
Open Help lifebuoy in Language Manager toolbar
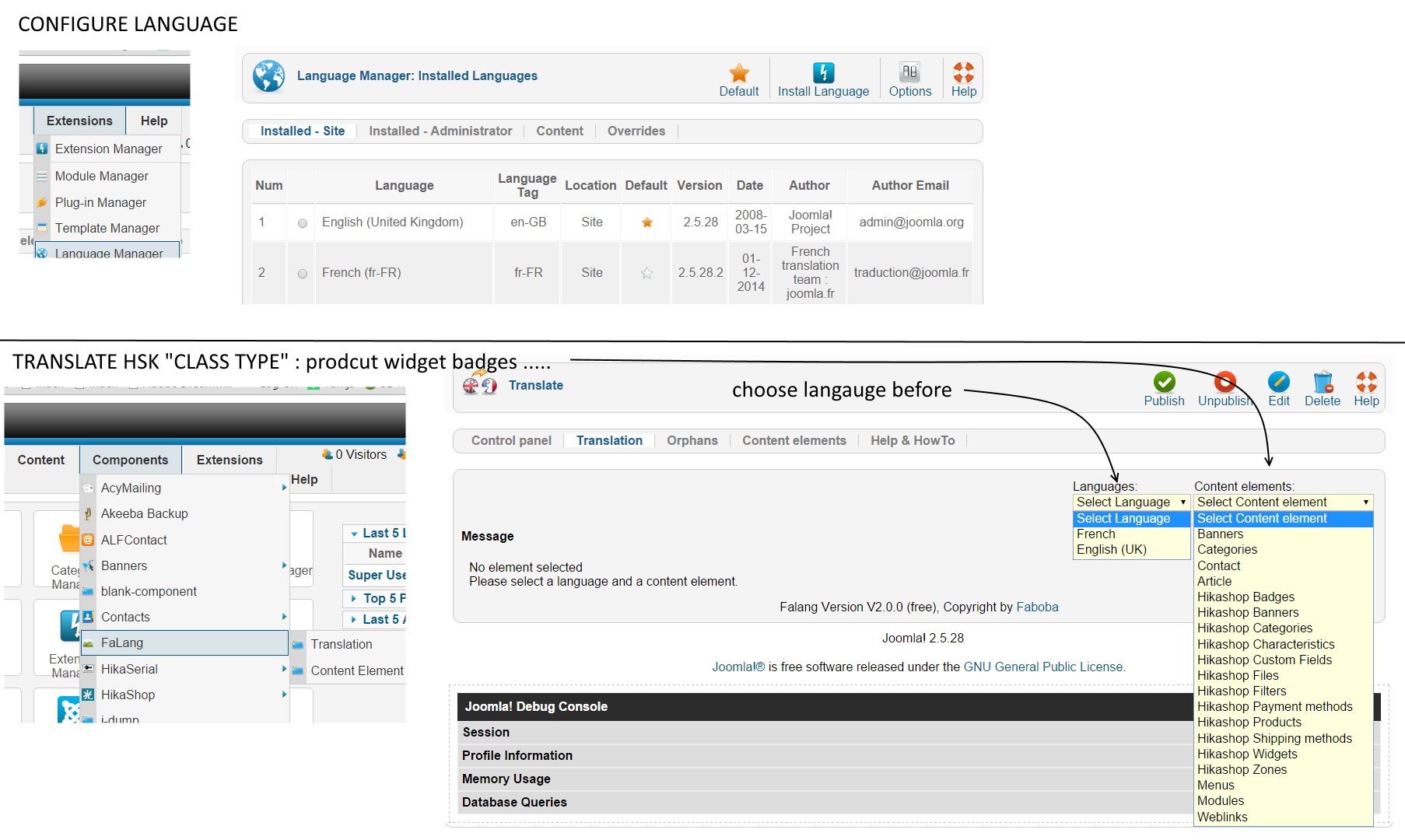click(963, 72)
